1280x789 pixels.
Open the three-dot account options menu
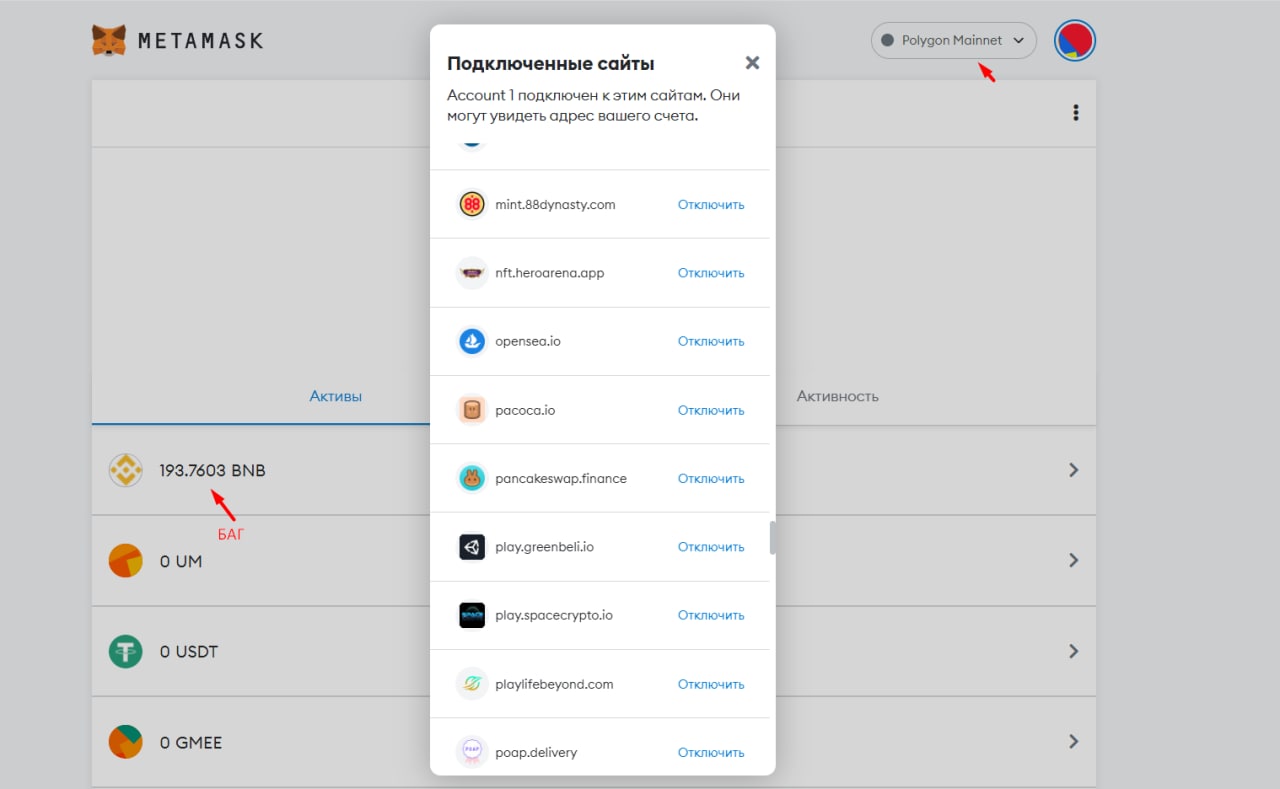tap(1075, 113)
